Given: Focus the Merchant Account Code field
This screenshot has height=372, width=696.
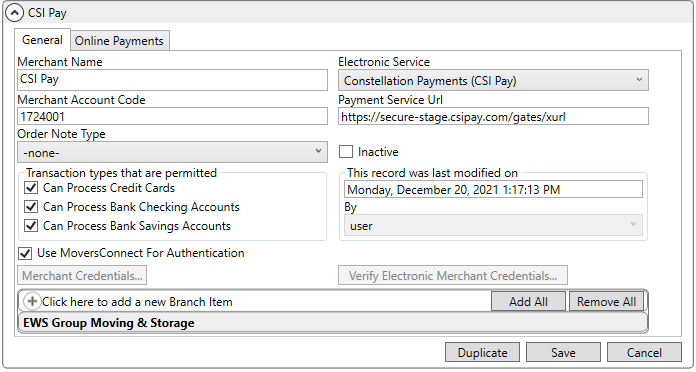Looking at the screenshot, I should [172, 117].
